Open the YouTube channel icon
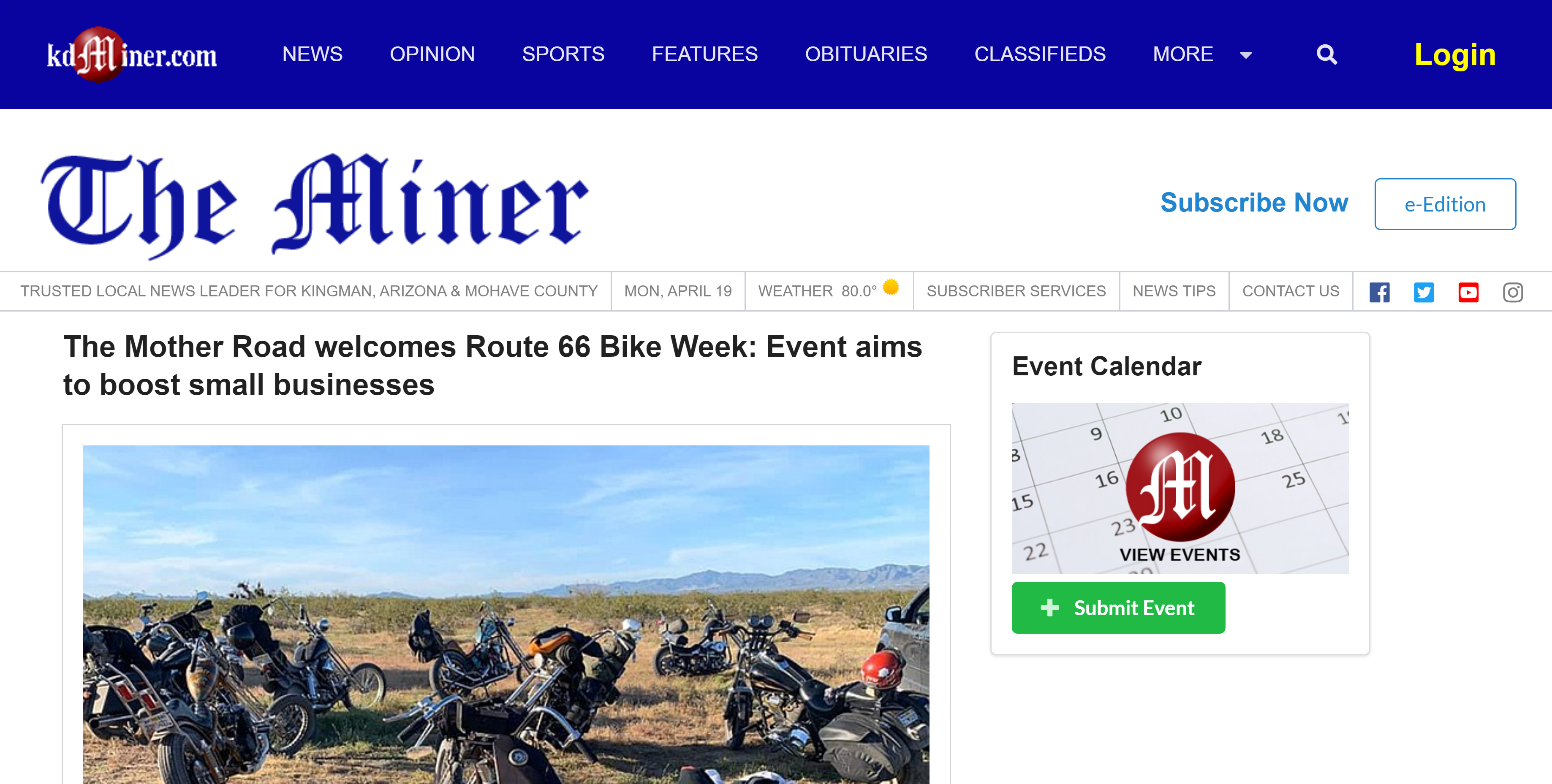 (x=1468, y=292)
